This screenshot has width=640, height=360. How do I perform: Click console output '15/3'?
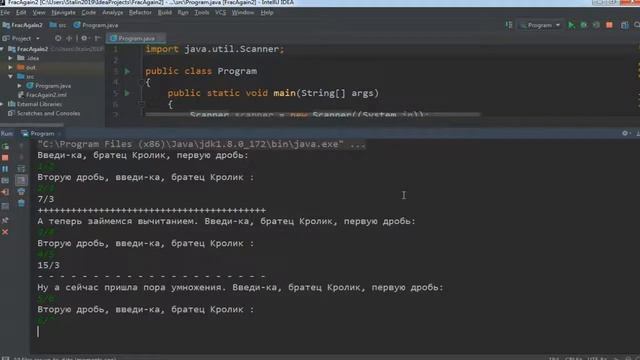pos(48,266)
